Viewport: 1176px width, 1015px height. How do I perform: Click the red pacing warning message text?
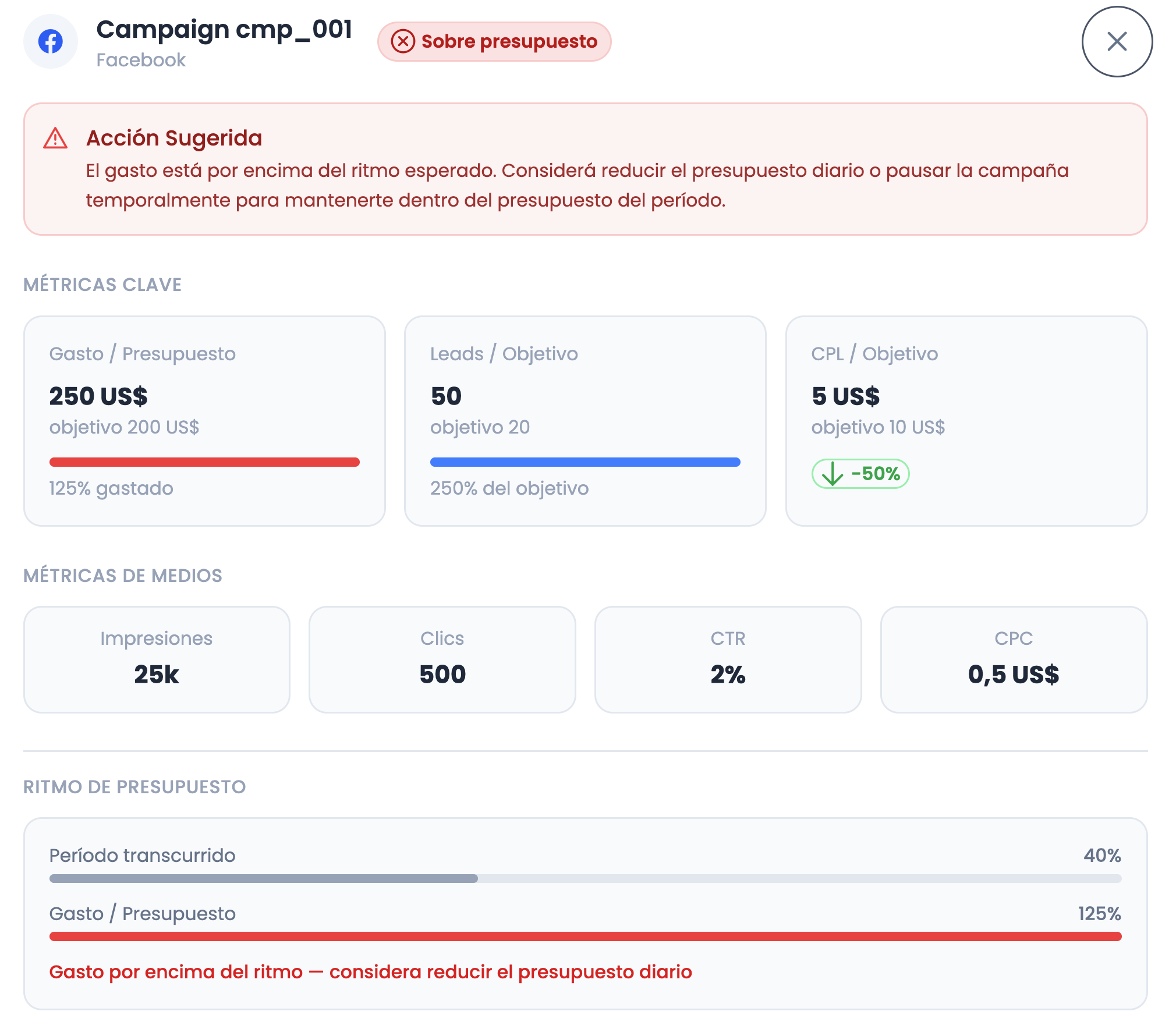click(370, 972)
